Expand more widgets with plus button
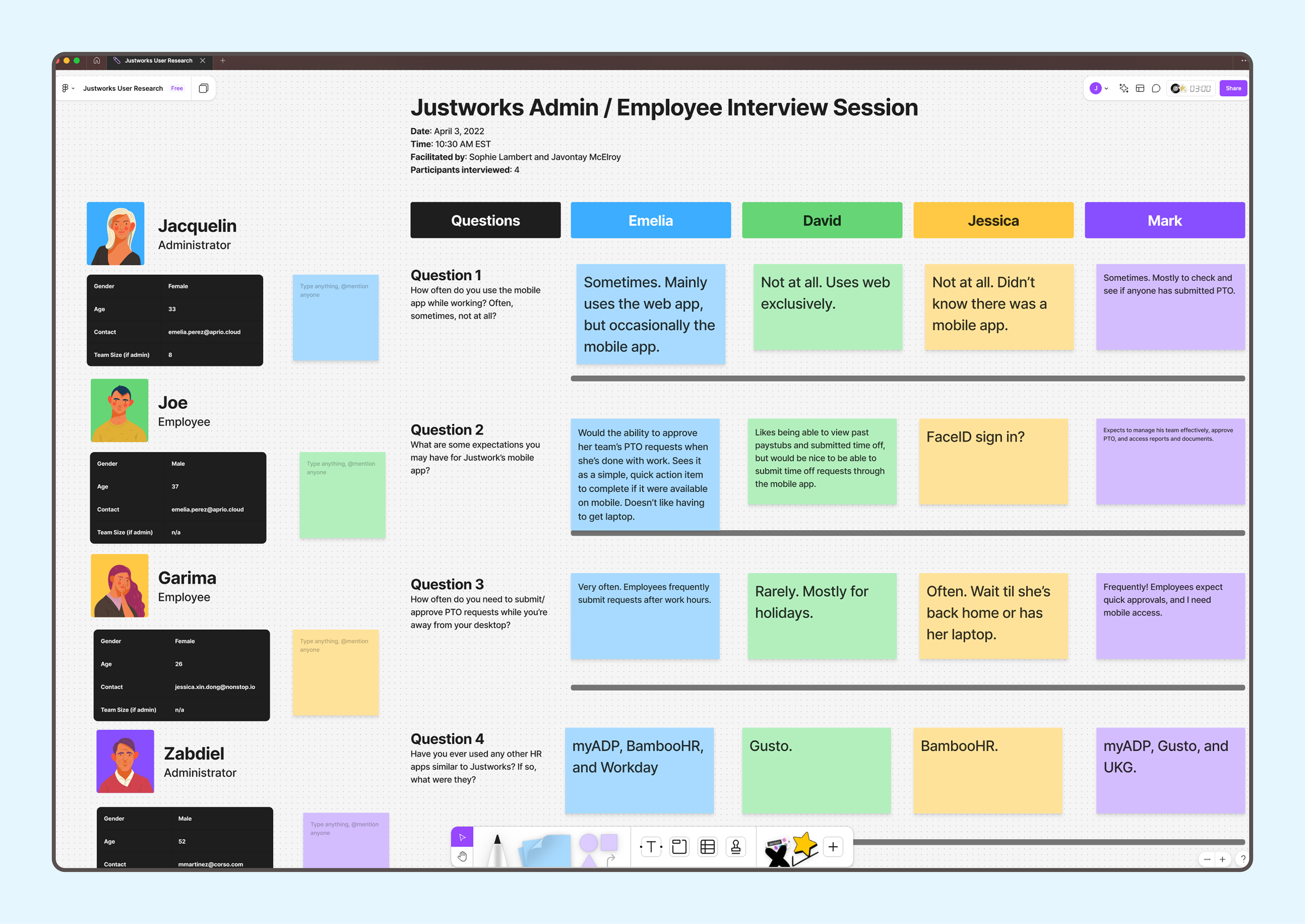This screenshot has height=924, width=1305. pos(833,847)
